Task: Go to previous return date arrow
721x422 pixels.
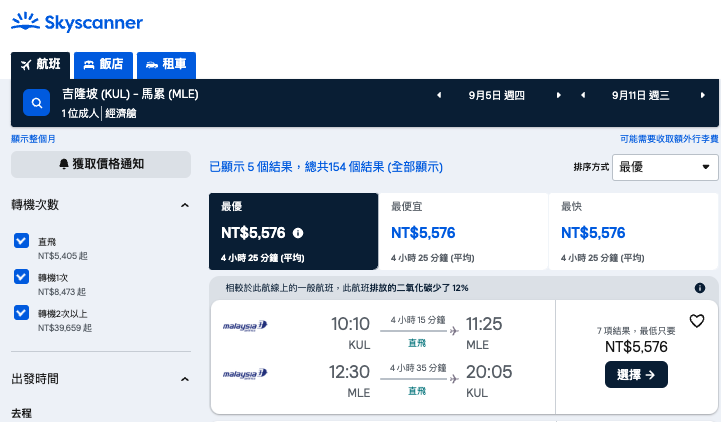Action: click(x=583, y=95)
